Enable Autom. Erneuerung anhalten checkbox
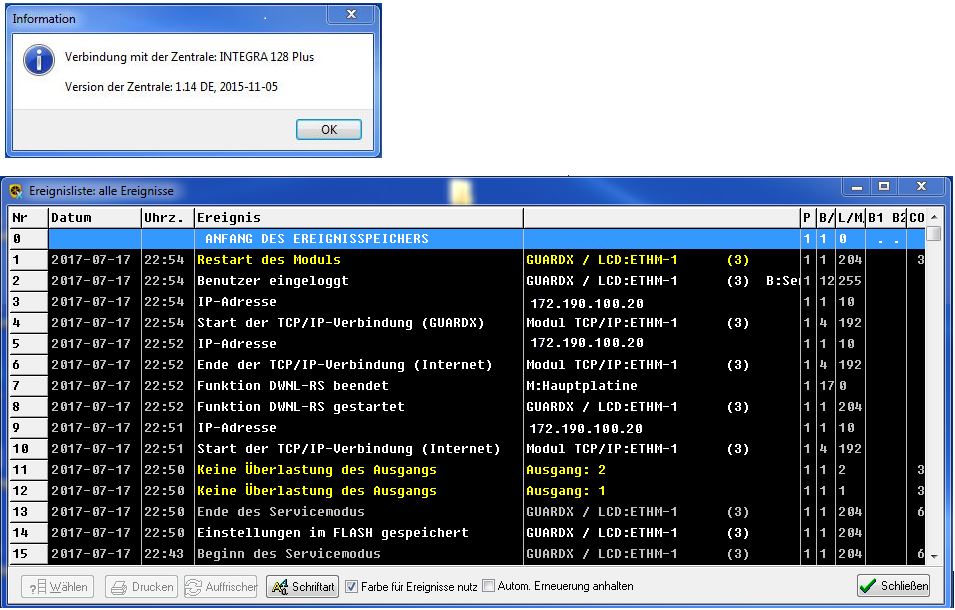 pos(489,586)
